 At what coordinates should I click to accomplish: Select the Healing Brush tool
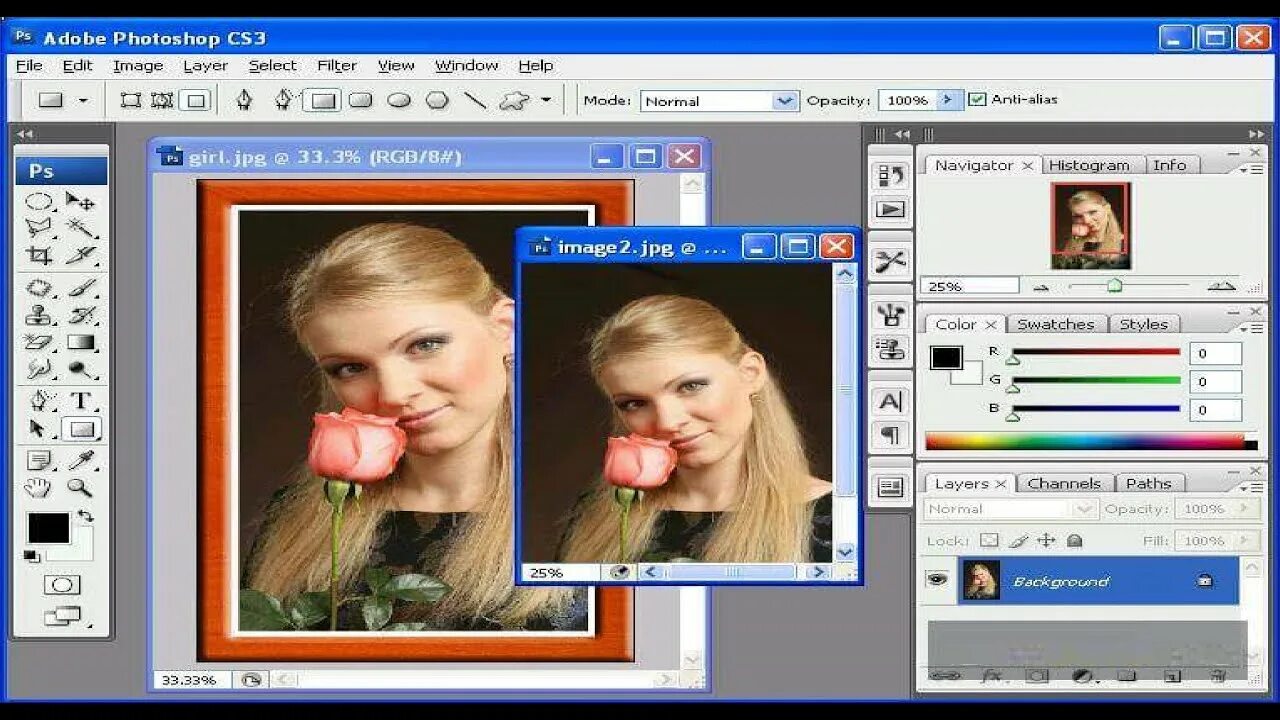point(39,289)
